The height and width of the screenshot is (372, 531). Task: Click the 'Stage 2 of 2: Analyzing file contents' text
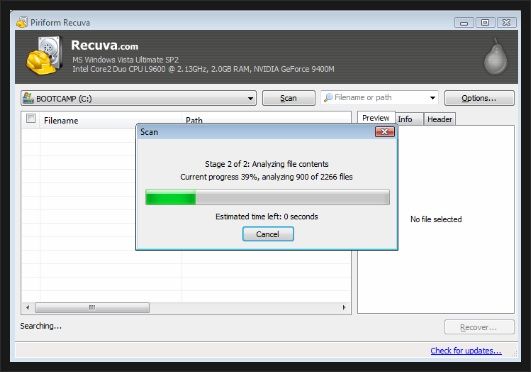(x=267, y=164)
